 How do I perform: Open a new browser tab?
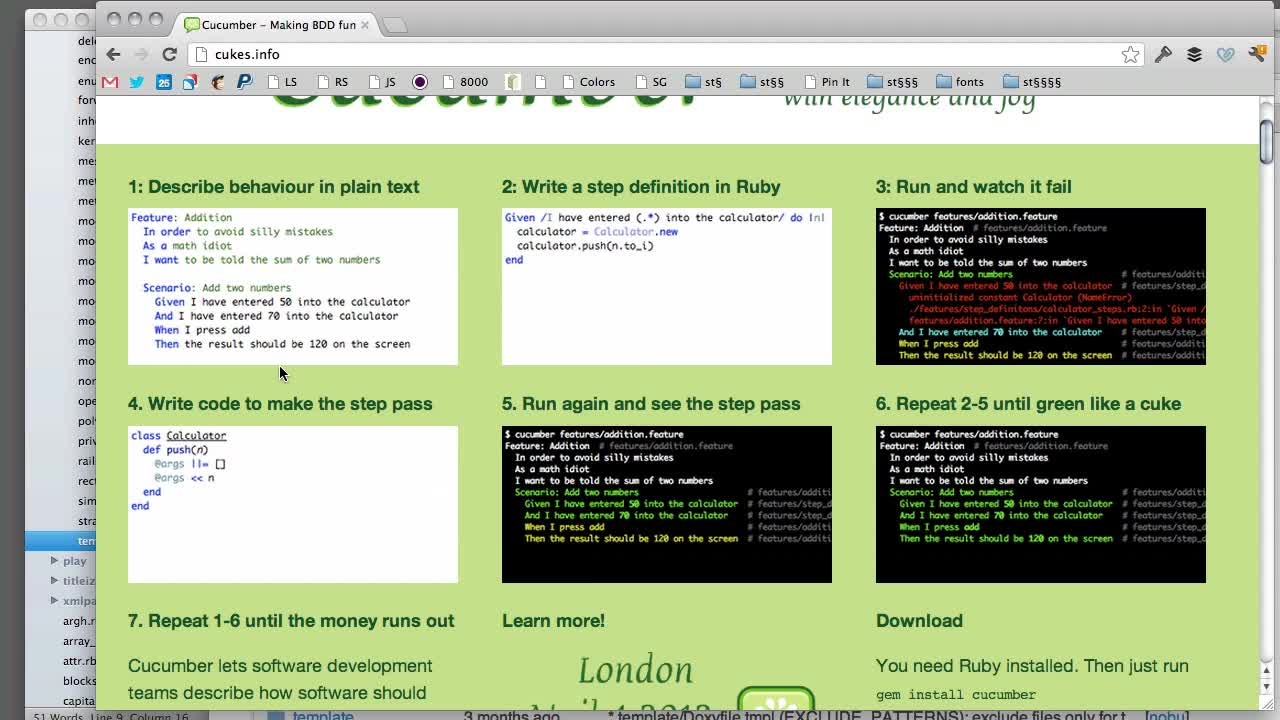pos(395,25)
